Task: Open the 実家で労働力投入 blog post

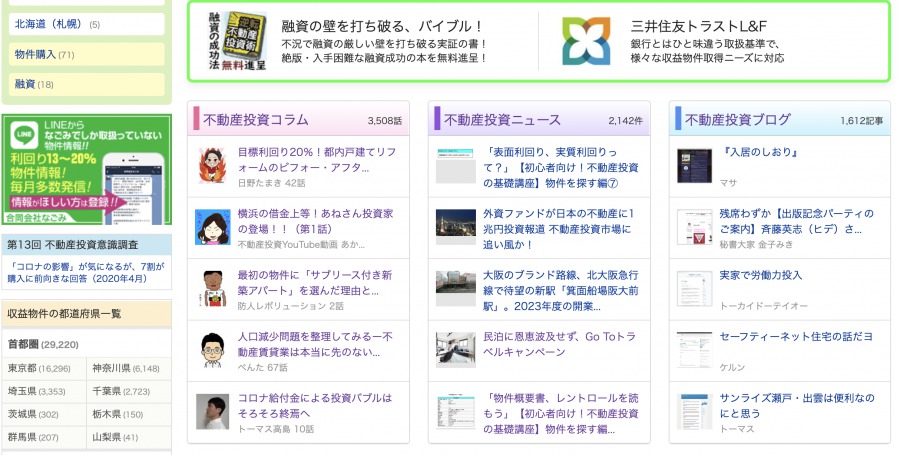Action: click(x=761, y=275)
